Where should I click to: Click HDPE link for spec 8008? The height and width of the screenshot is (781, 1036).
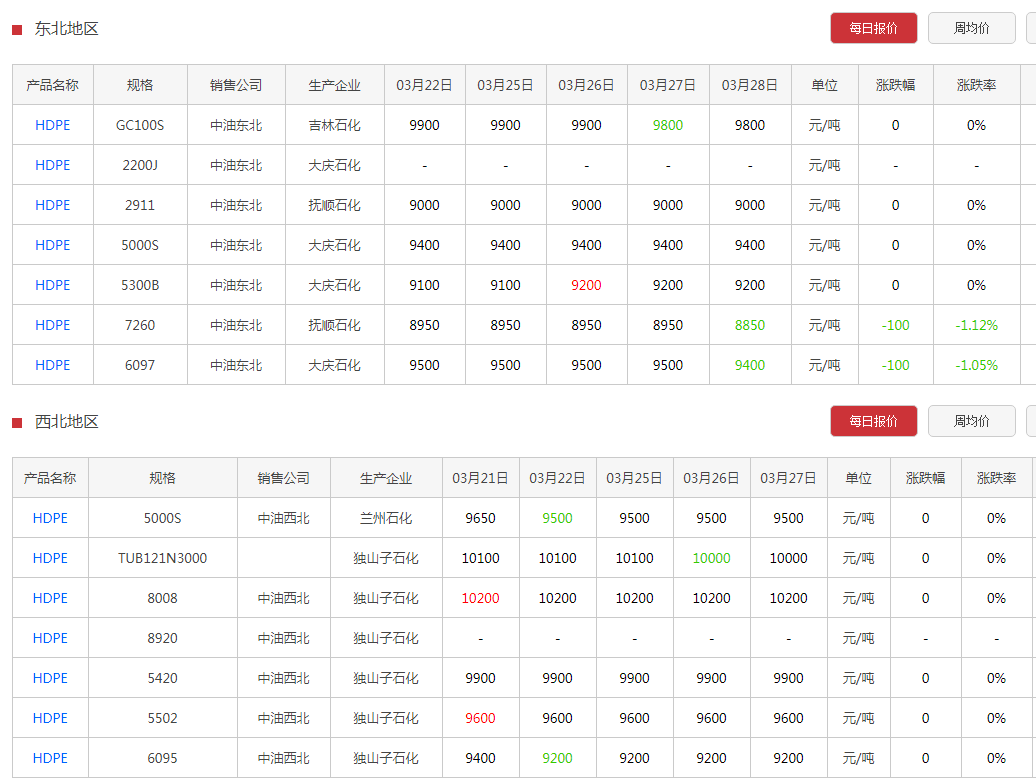(x=50, y=598)
